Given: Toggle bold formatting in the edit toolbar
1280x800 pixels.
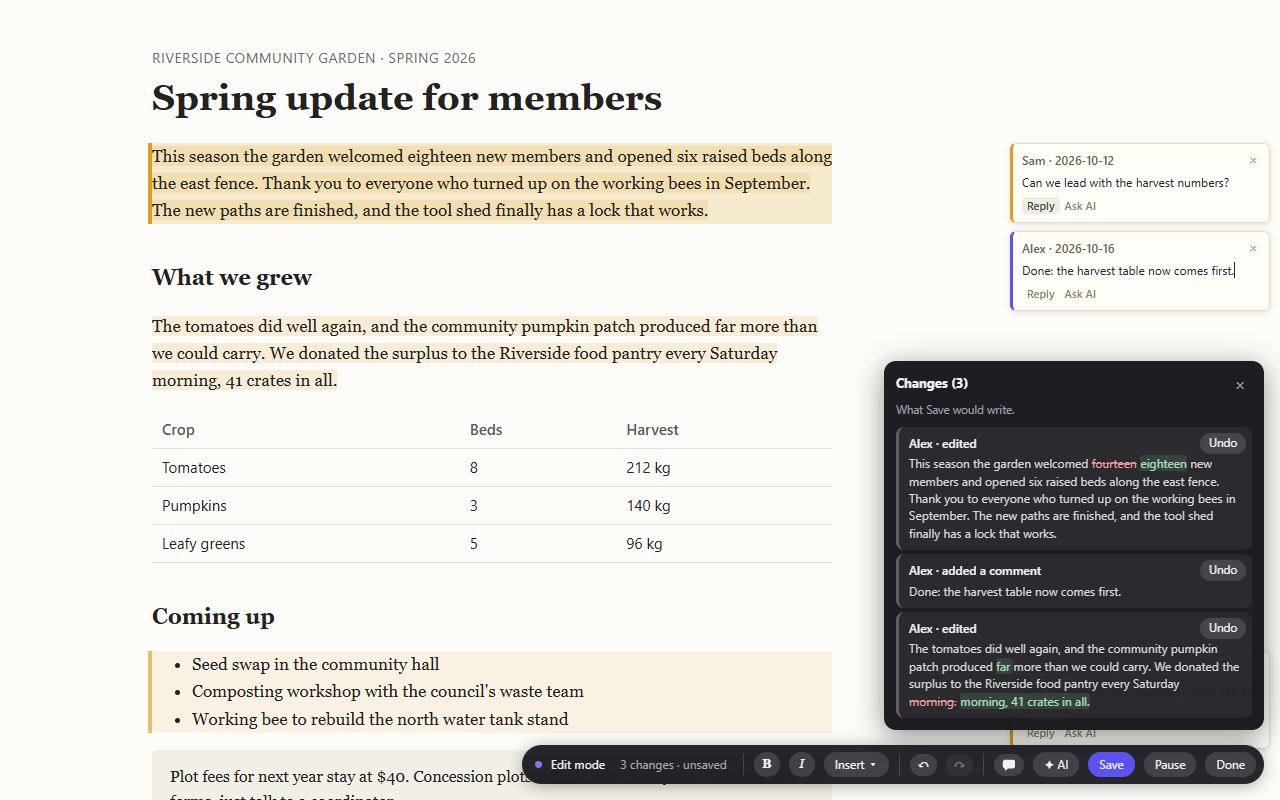Looking at the screenshot, I should coord(767,765).
